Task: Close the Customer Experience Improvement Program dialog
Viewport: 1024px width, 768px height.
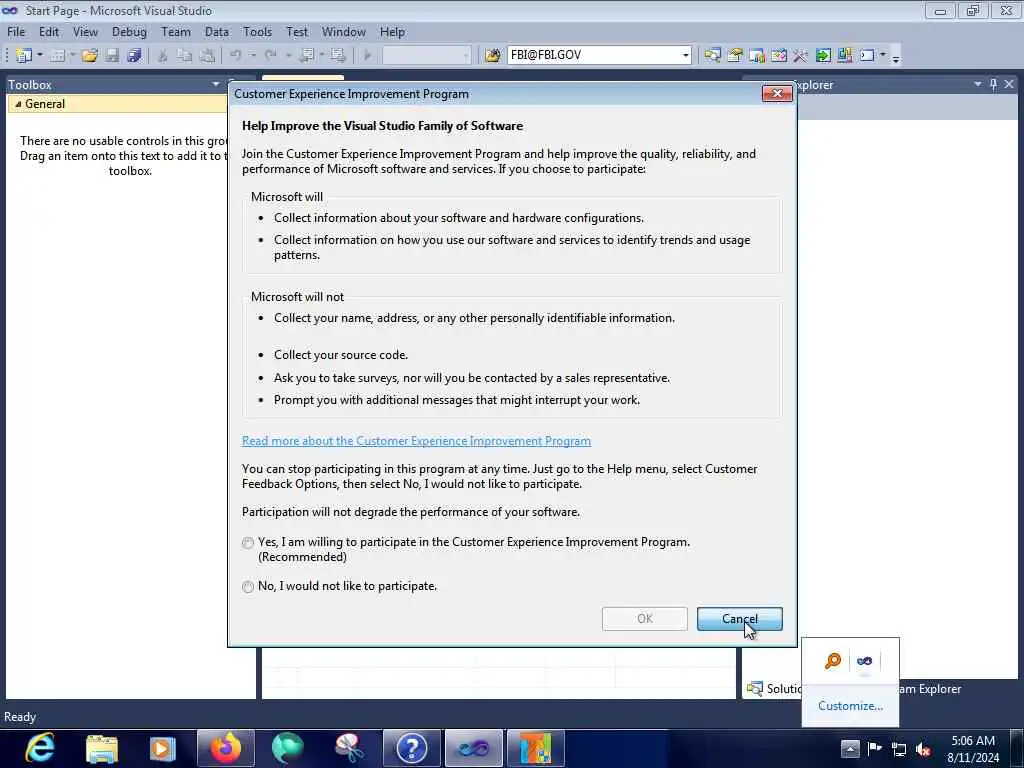Action: click(x=777, y=93)
